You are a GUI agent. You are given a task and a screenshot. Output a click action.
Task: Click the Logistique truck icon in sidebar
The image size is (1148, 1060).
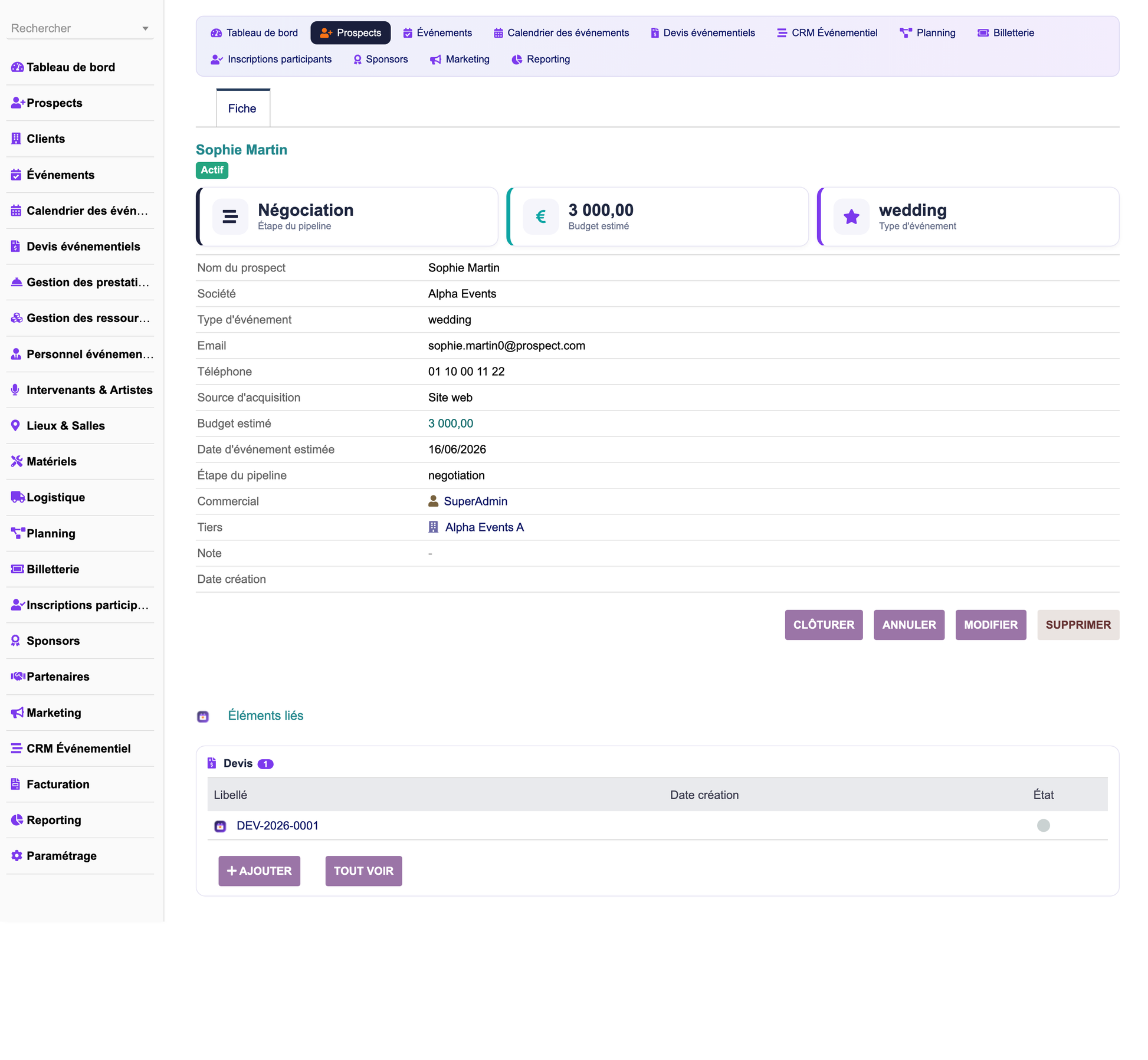tap(17, 497)
